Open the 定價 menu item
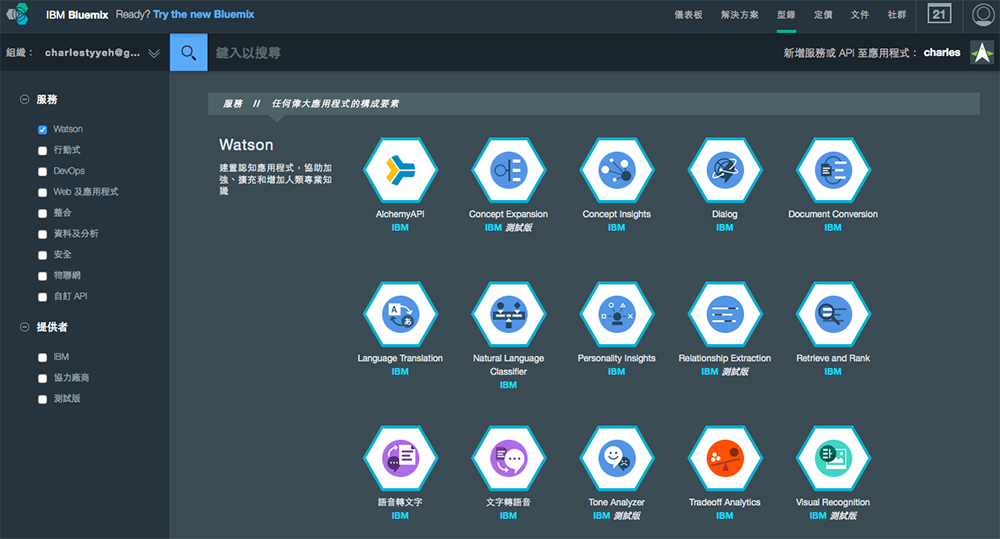The image size is (1000, 539). tap(823, 15)
